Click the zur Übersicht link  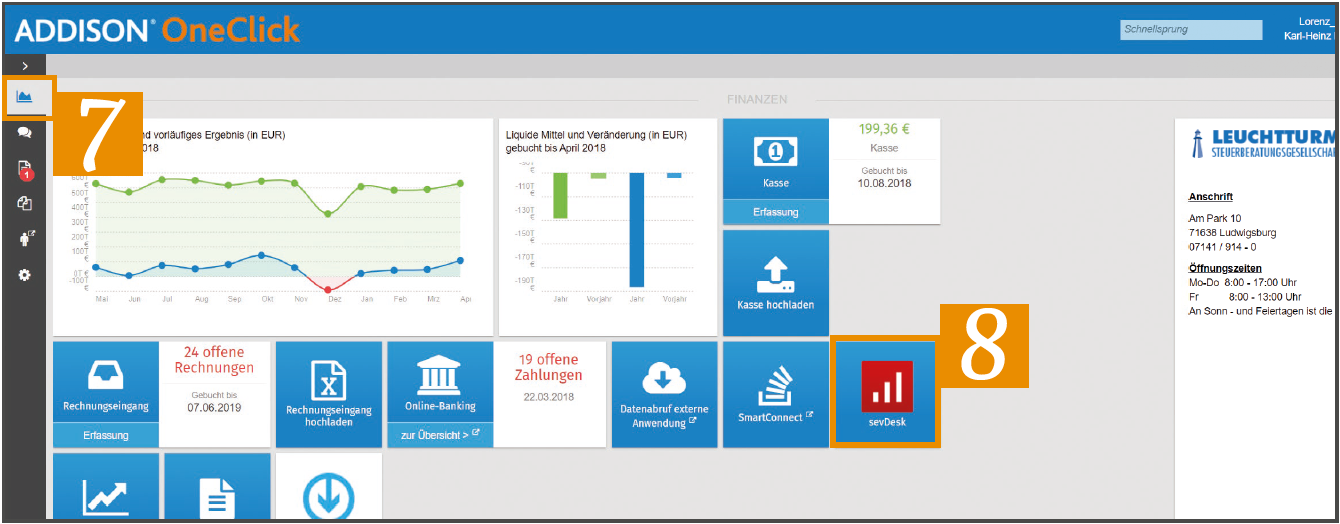coord(440,435)
